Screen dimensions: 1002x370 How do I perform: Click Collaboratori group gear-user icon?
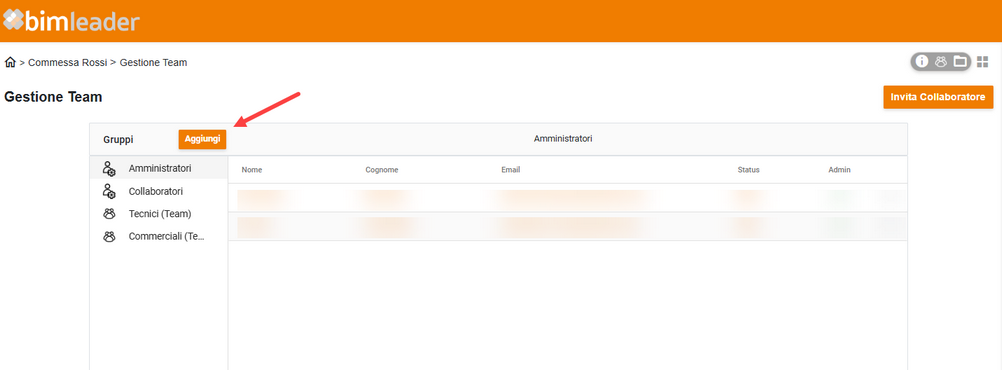[109, 191]
